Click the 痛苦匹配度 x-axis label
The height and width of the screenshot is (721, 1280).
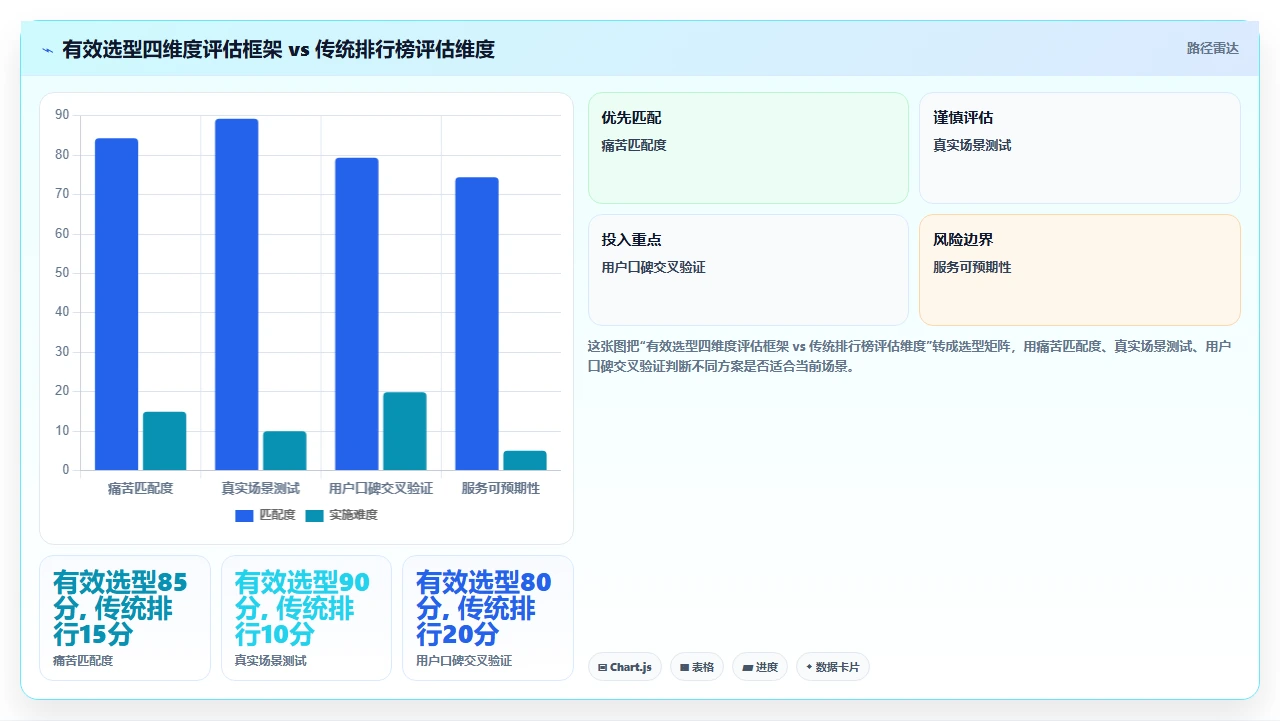click(x=140, y=488)
